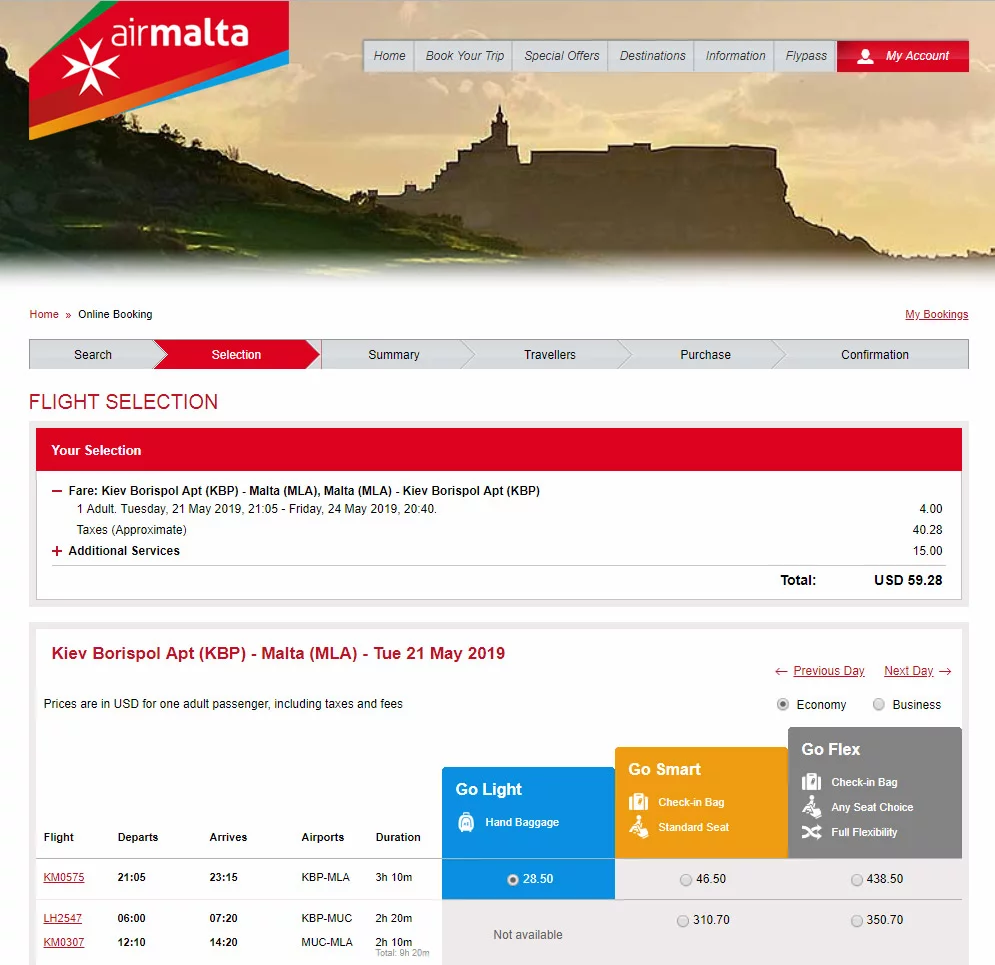Click the Any Seat Choice icon under Go Flex
This screenshot has height=965, width=995.
coord(812,807)
